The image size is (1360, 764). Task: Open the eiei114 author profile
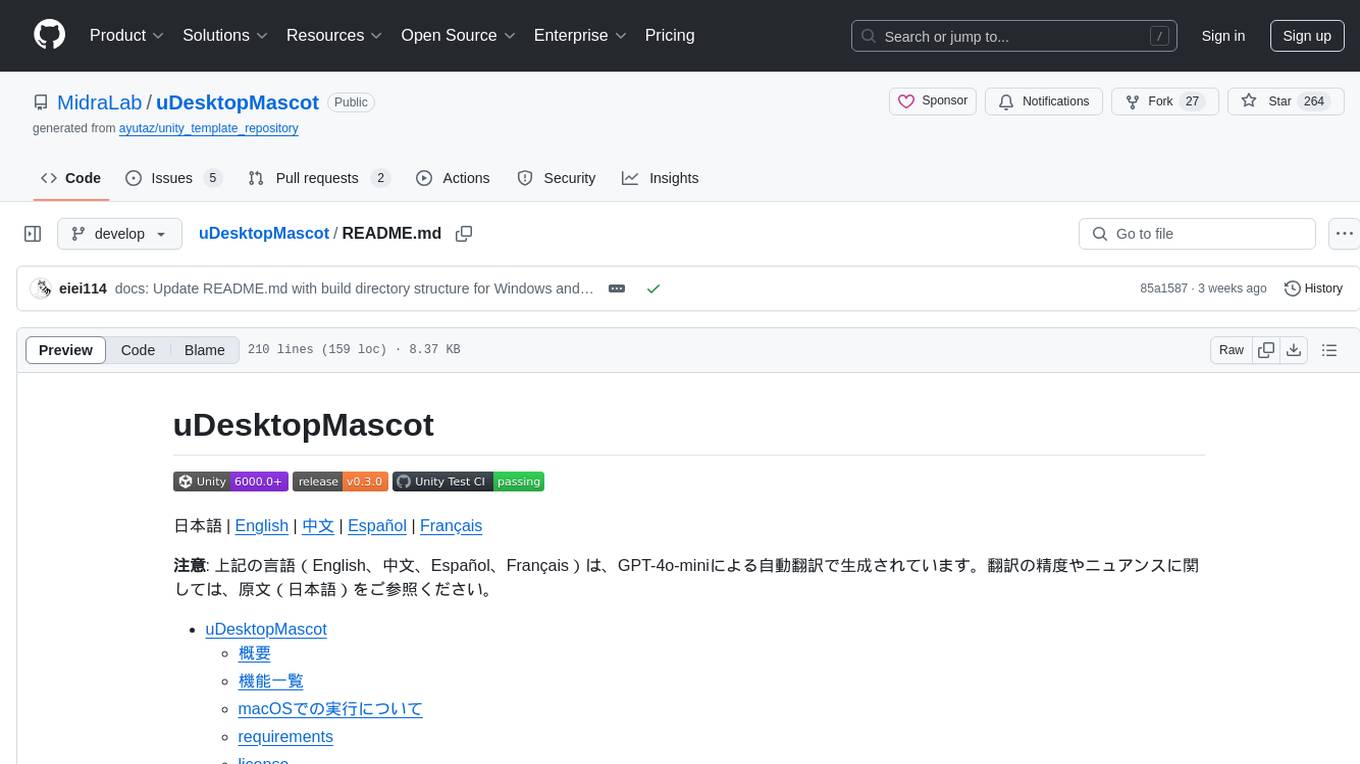click(83, 288)
